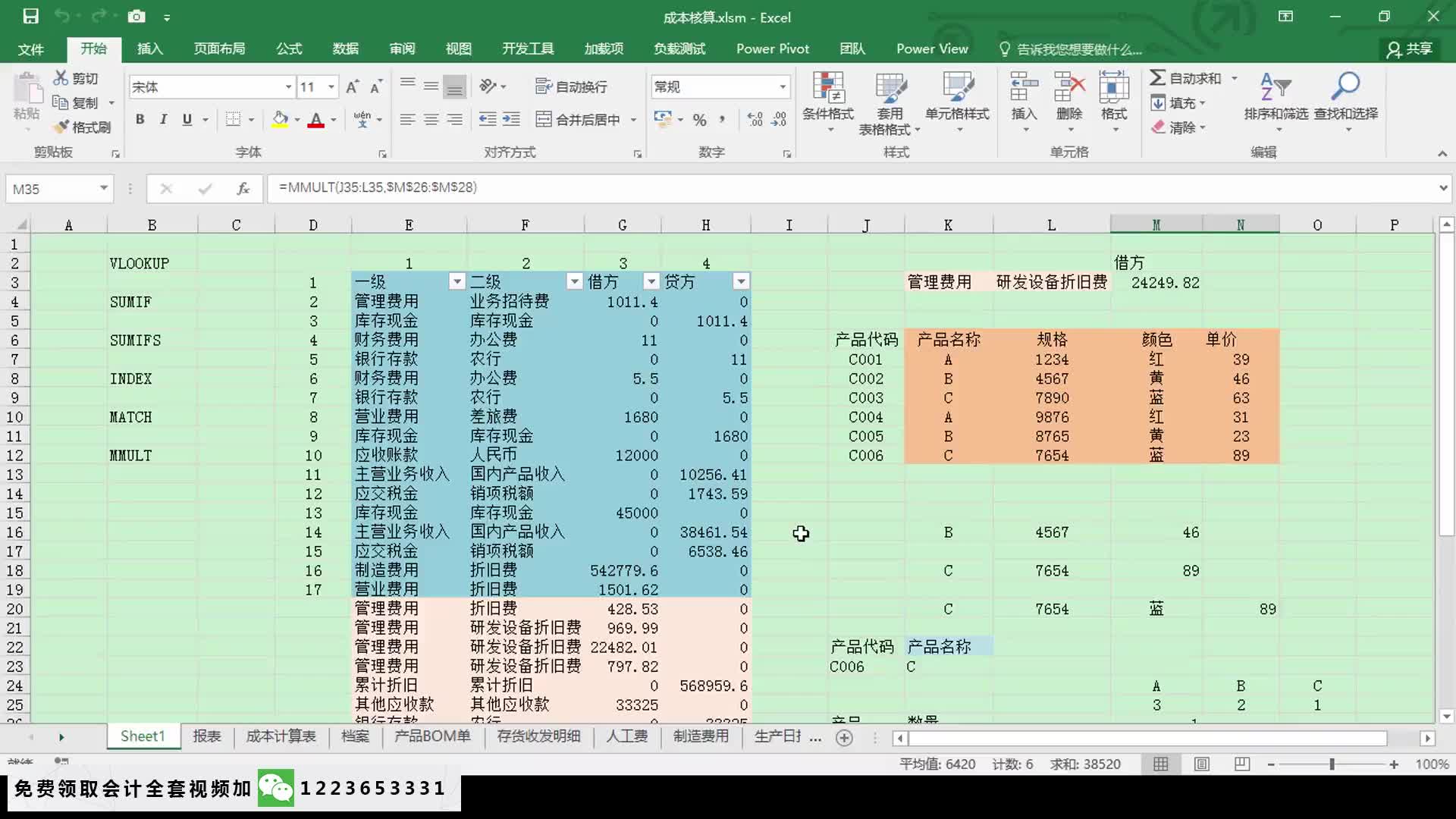Switch to Page Layout view
The image size is (1456, 819).
pyautogui.click(x=1201, y=764)
